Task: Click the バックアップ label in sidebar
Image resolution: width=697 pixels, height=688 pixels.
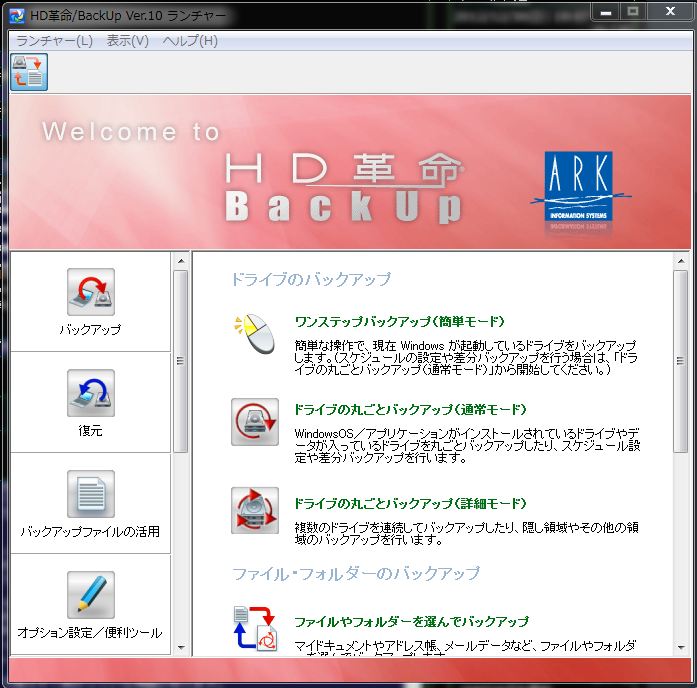Action: (x=90, y=329)
